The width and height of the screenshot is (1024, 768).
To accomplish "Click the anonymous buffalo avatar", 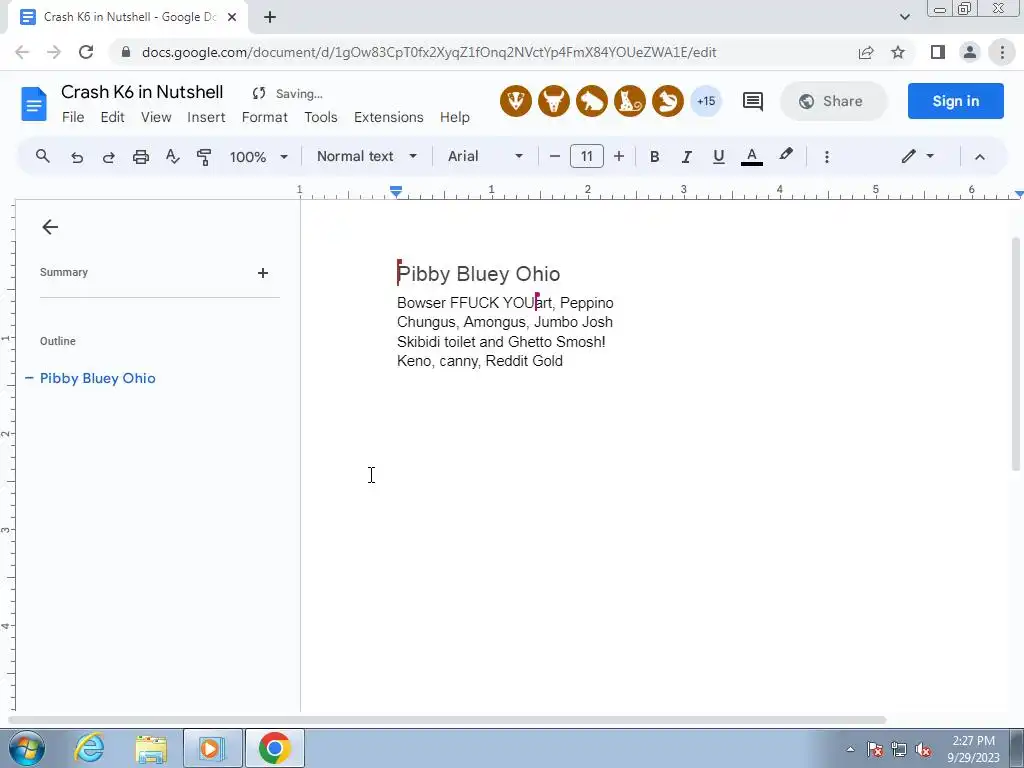I will pos(554,101).
